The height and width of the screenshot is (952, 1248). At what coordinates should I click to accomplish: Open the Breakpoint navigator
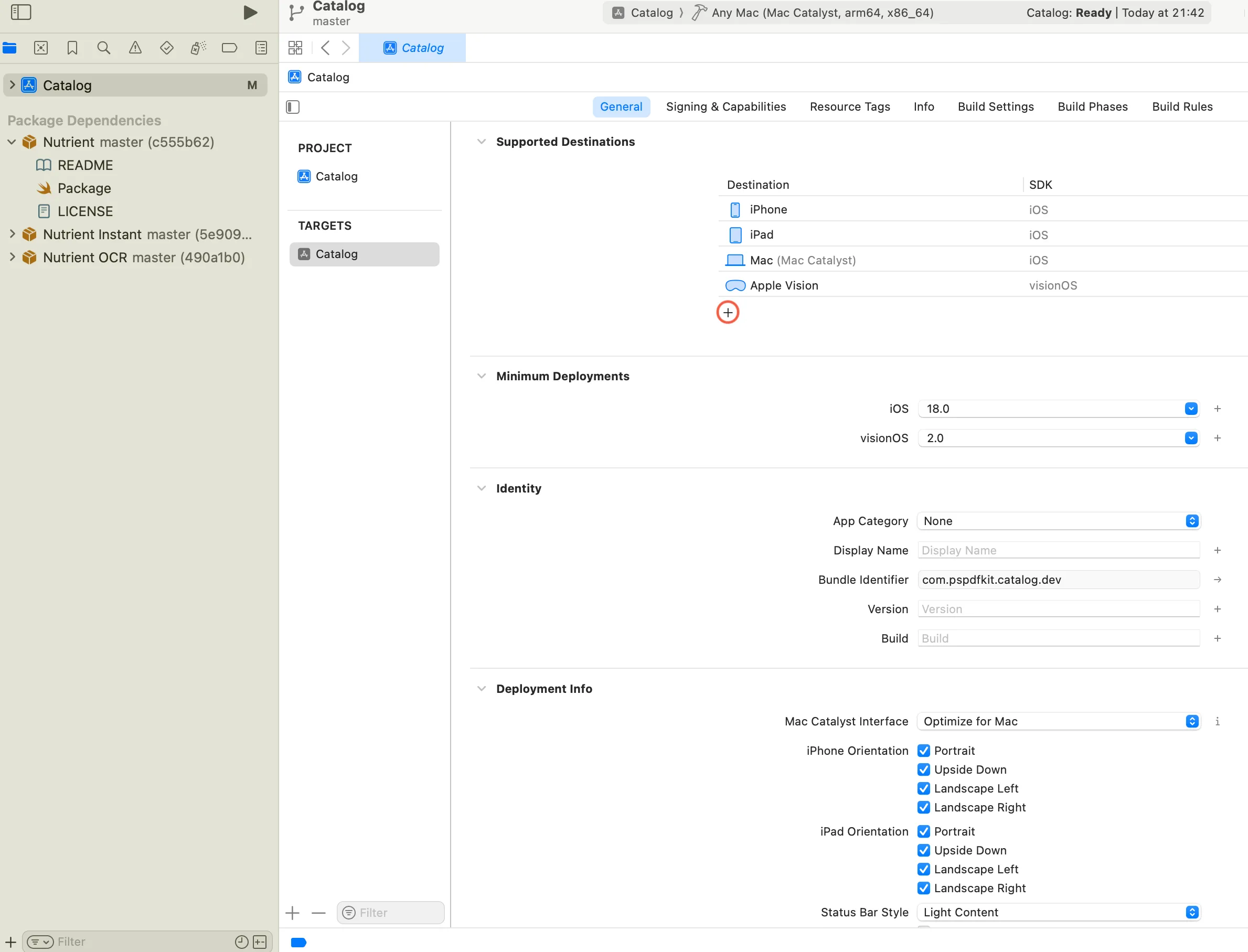[x=230, y=48]
